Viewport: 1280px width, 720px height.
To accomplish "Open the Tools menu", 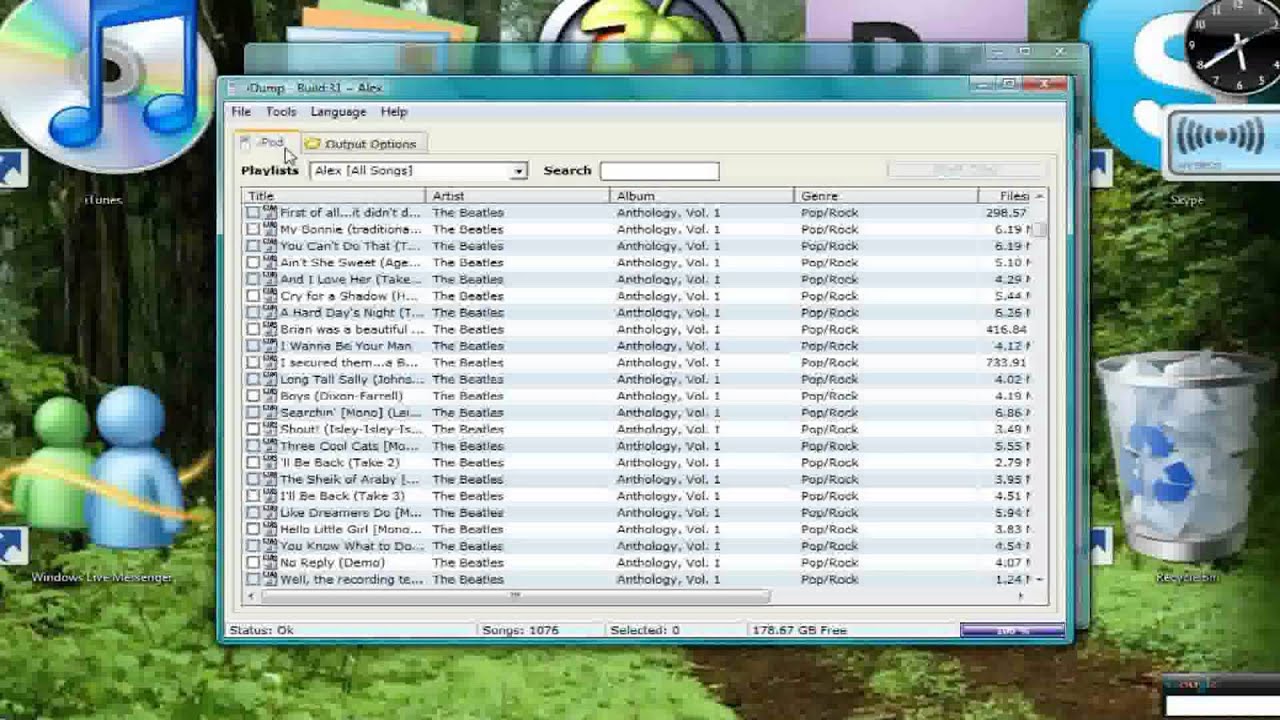I will [x=281, y=112].
